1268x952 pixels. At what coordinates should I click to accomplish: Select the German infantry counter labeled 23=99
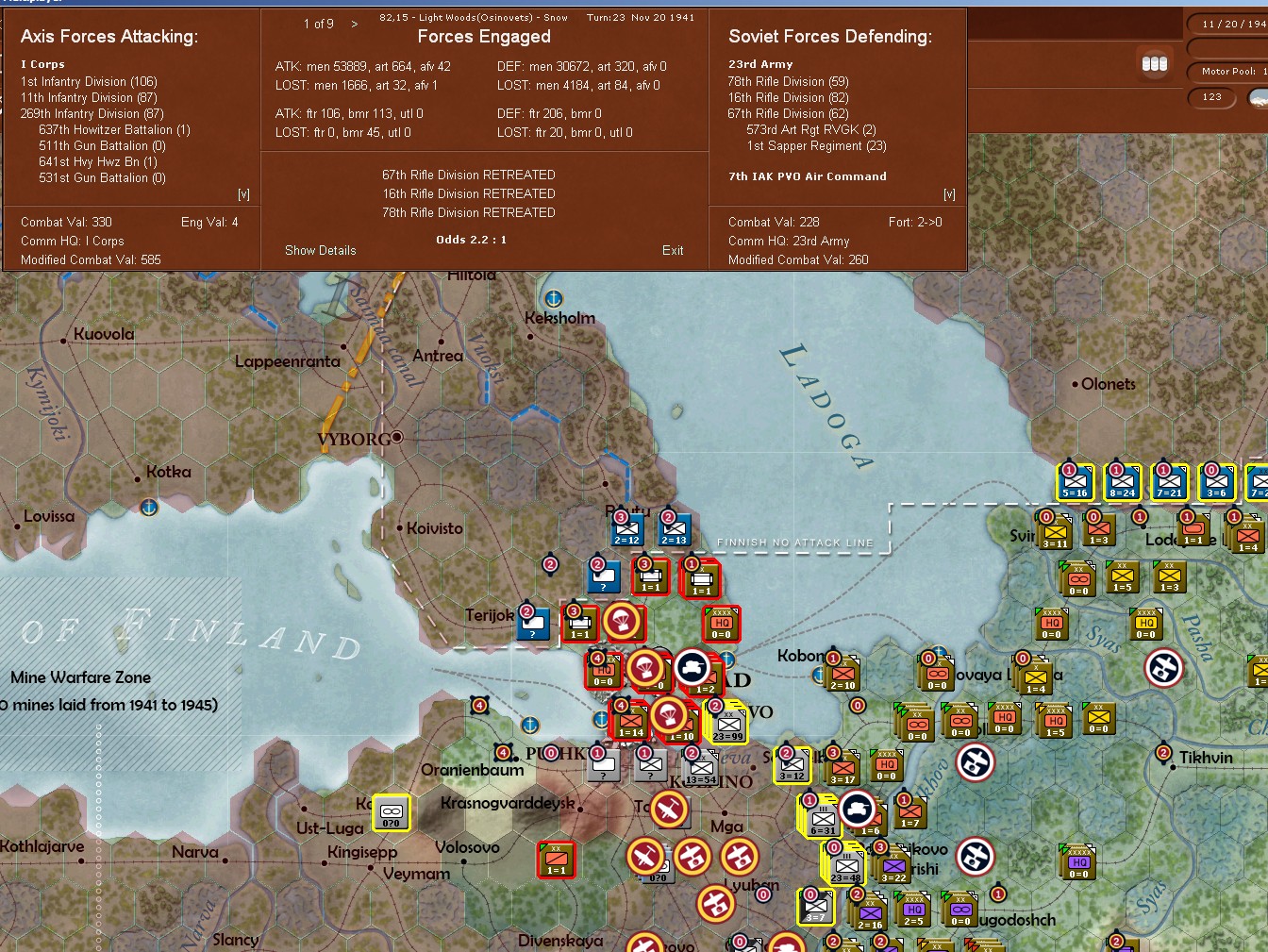click(728, 725)
